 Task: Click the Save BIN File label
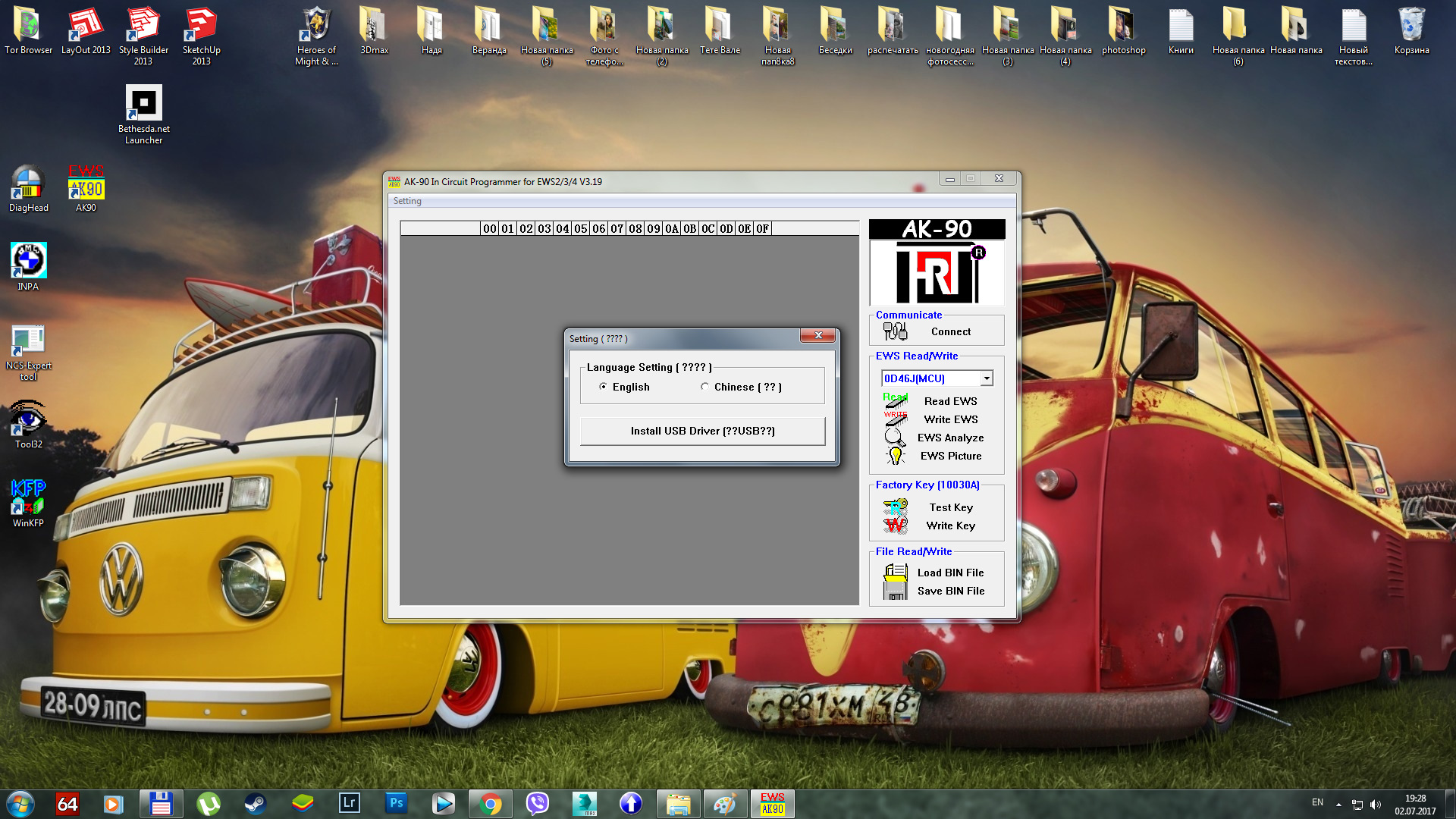pyautogui.click(x=951, y=591)
